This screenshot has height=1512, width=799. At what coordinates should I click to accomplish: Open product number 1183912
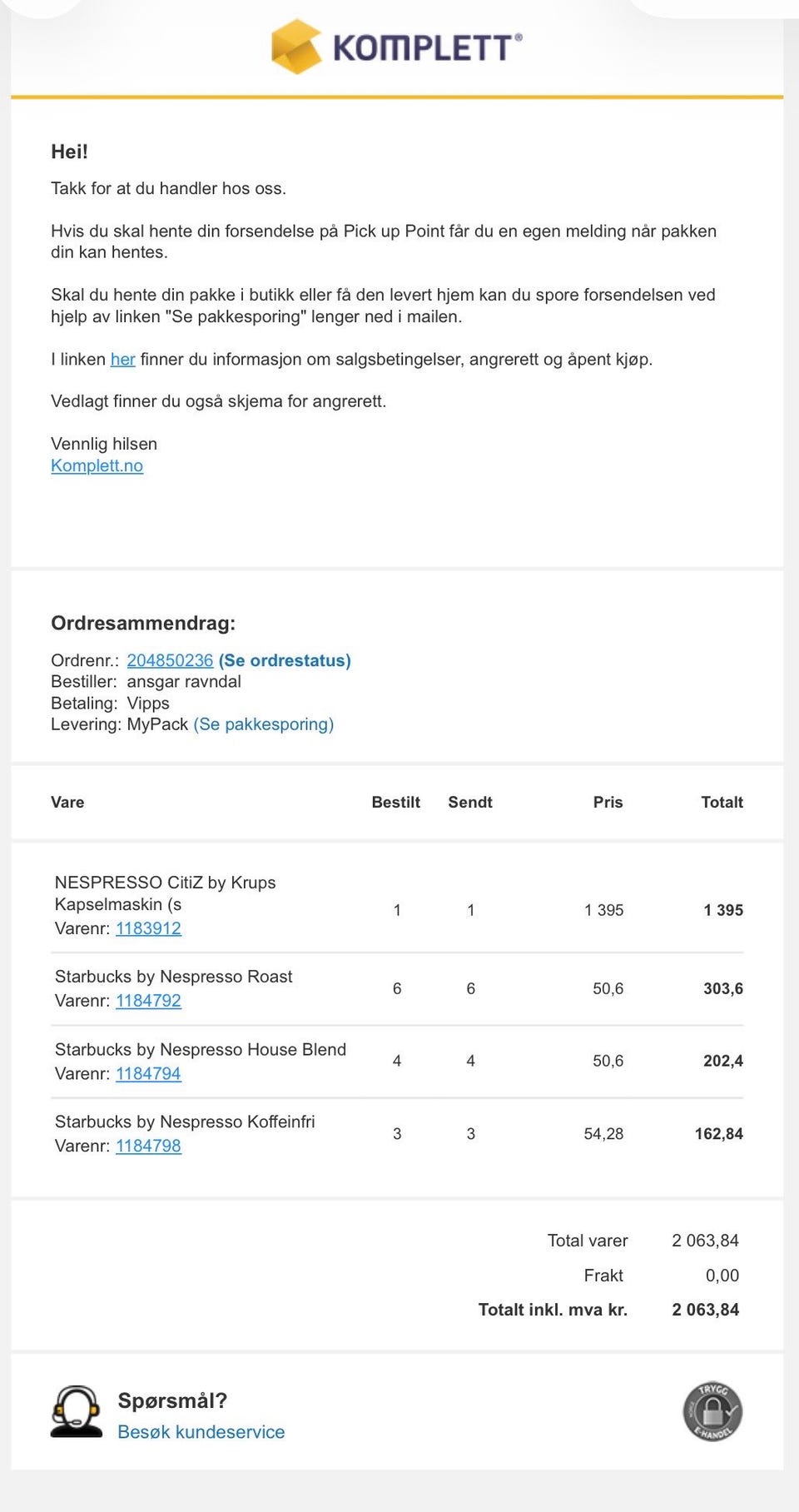[x=148, y=928]
